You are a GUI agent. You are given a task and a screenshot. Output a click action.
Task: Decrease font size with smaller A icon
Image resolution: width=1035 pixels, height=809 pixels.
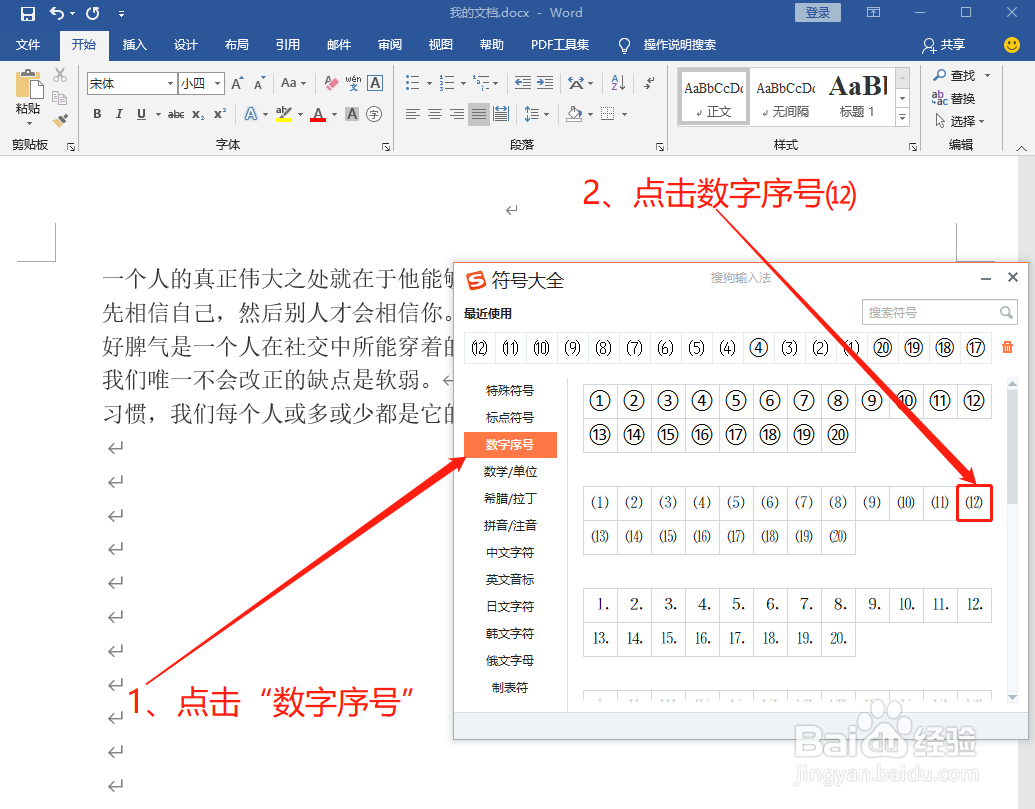[259, 83]
